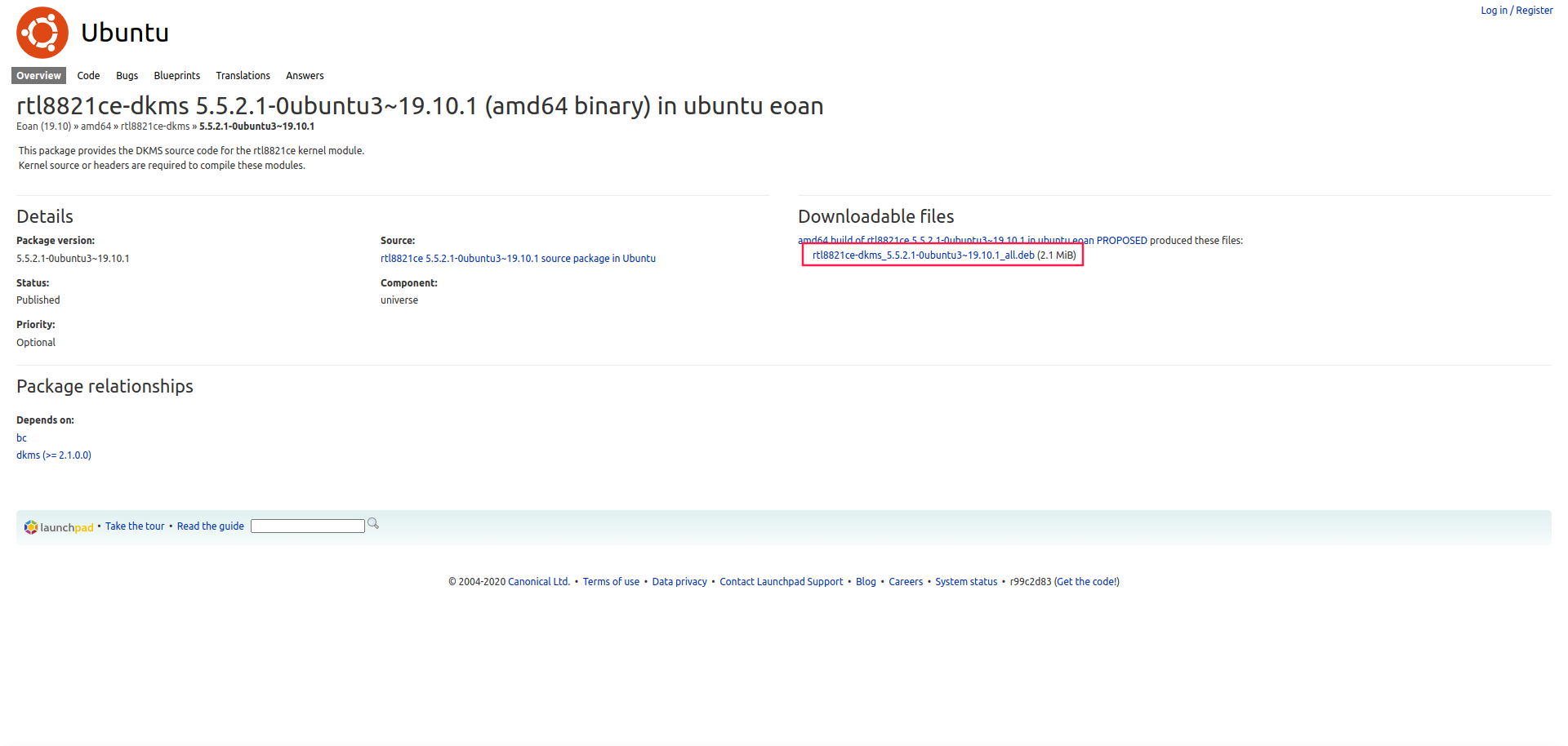Click the Log in / Register link

click(1517, 11)
